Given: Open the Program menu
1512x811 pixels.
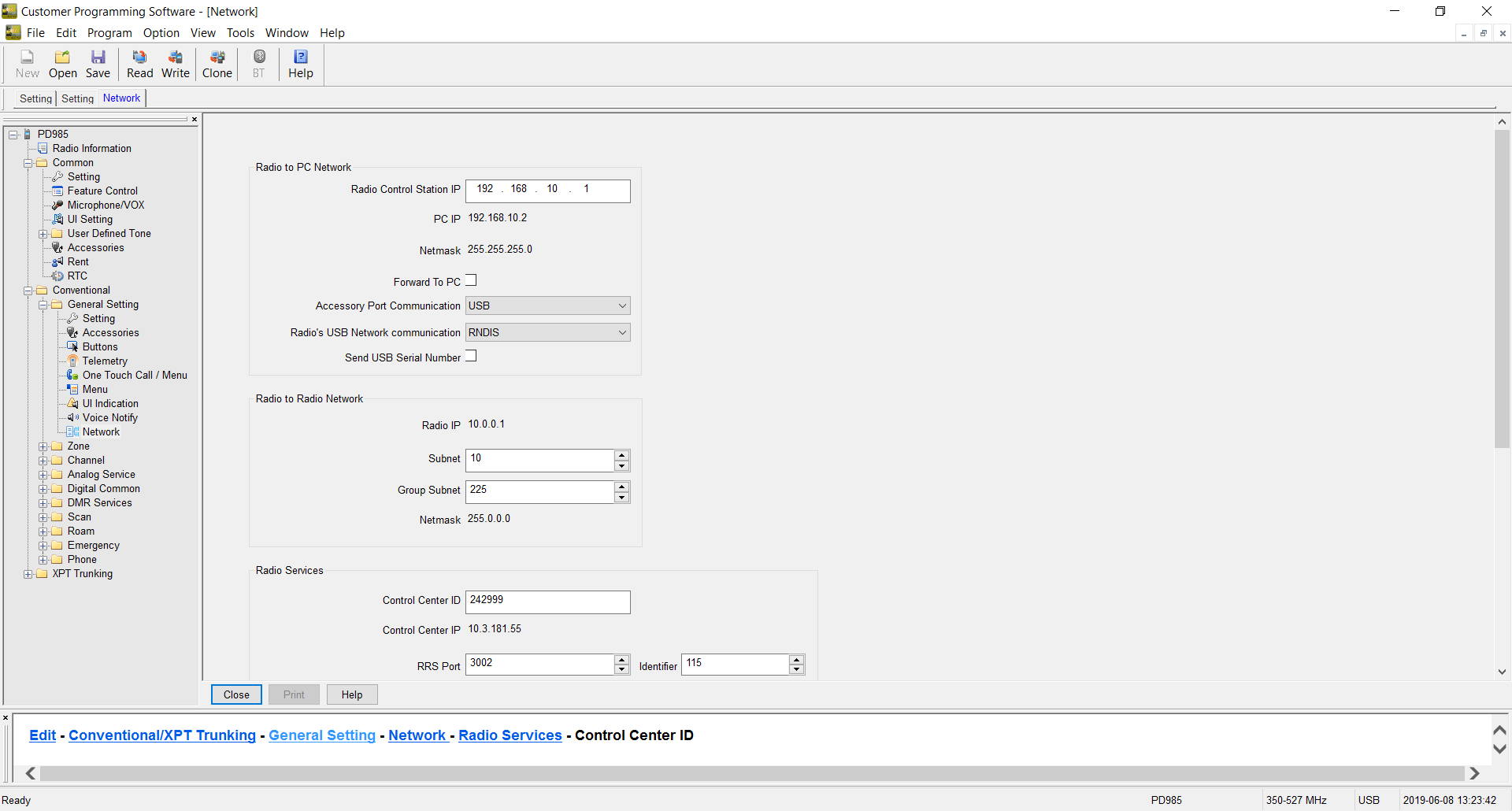Looking at the screenshot, I should click(x=109, y=33).
